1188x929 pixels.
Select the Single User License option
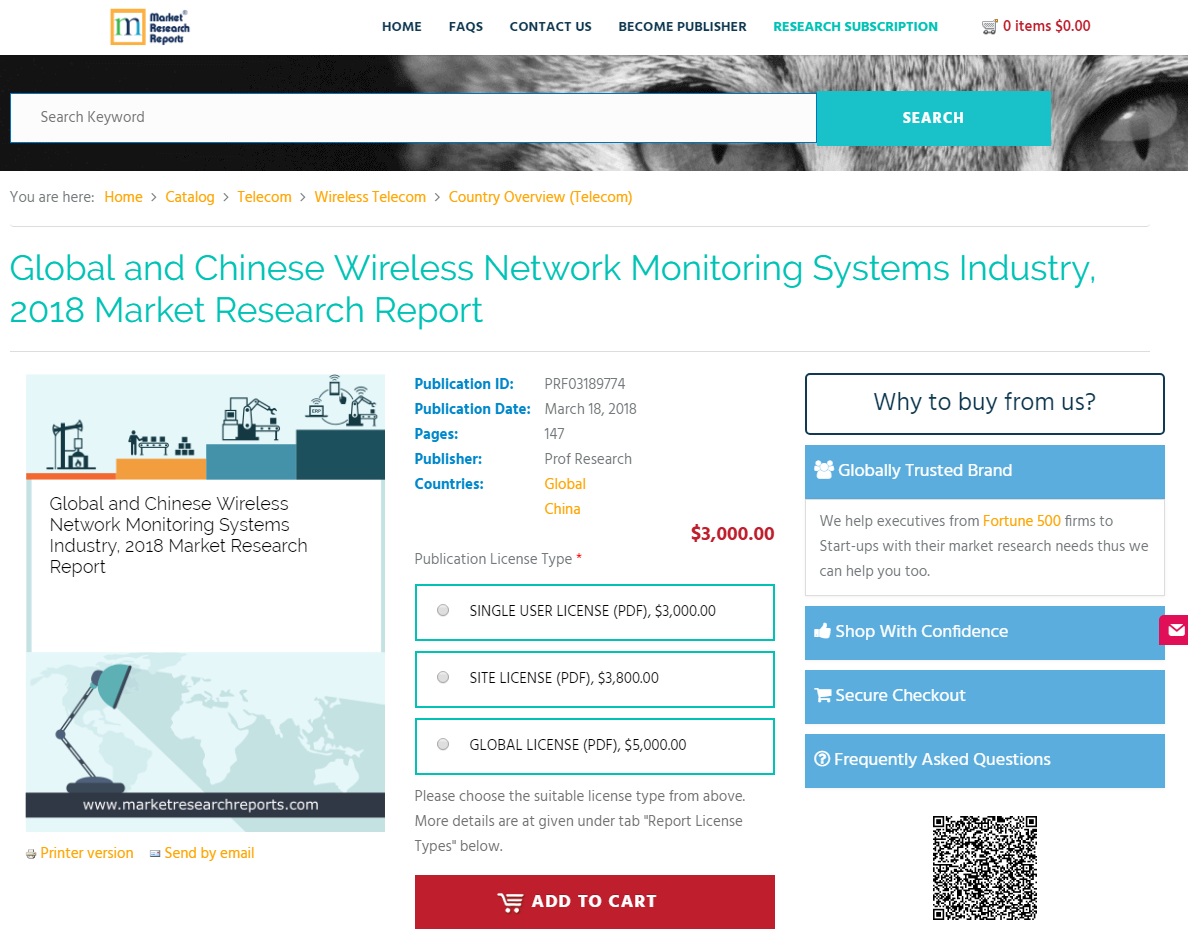442,610
